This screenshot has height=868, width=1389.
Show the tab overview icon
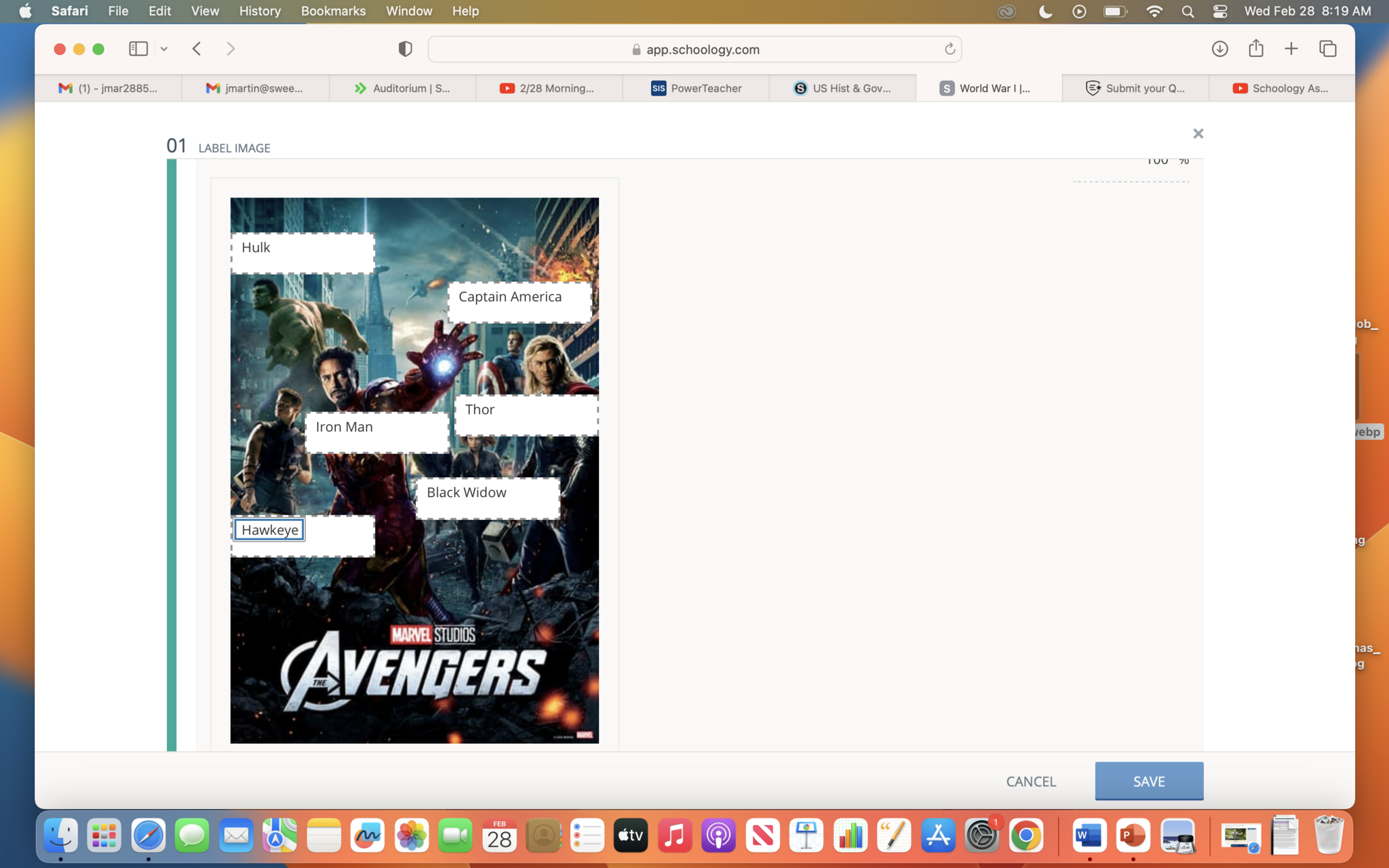[1327, 49]
